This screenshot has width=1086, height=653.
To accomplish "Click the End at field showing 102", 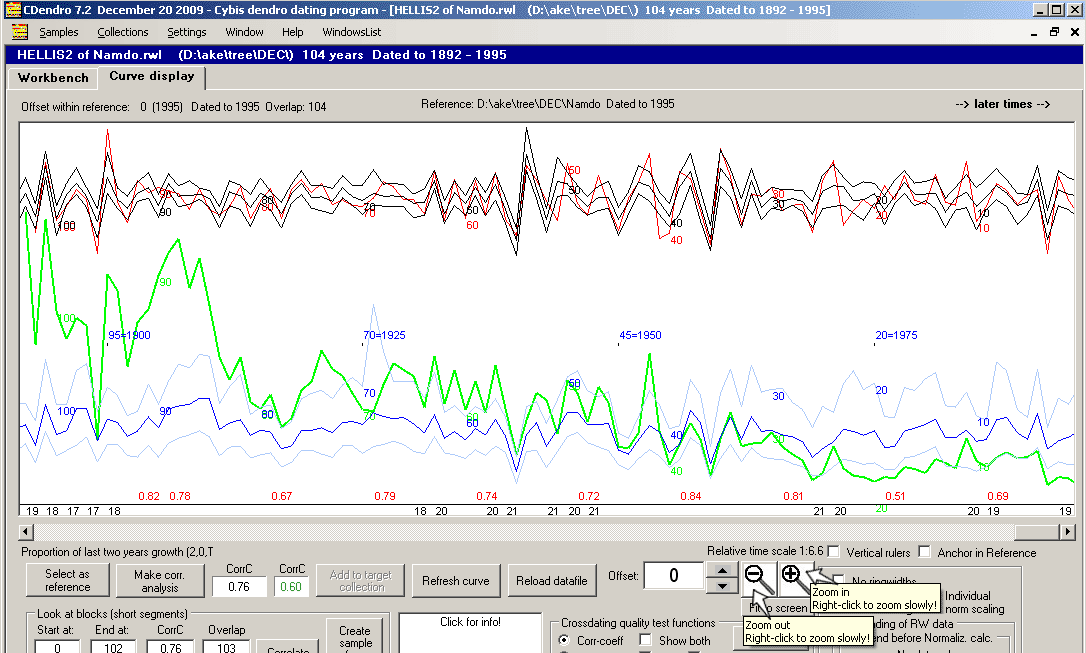I will [x=113, y=646].
